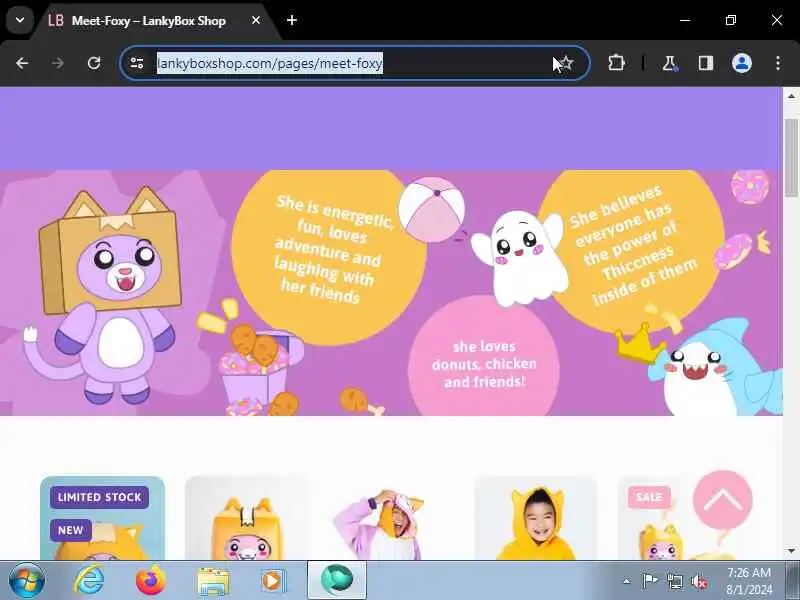Open the Chrome profile avatar
This screenshot has height=600, width=800.
741,63
